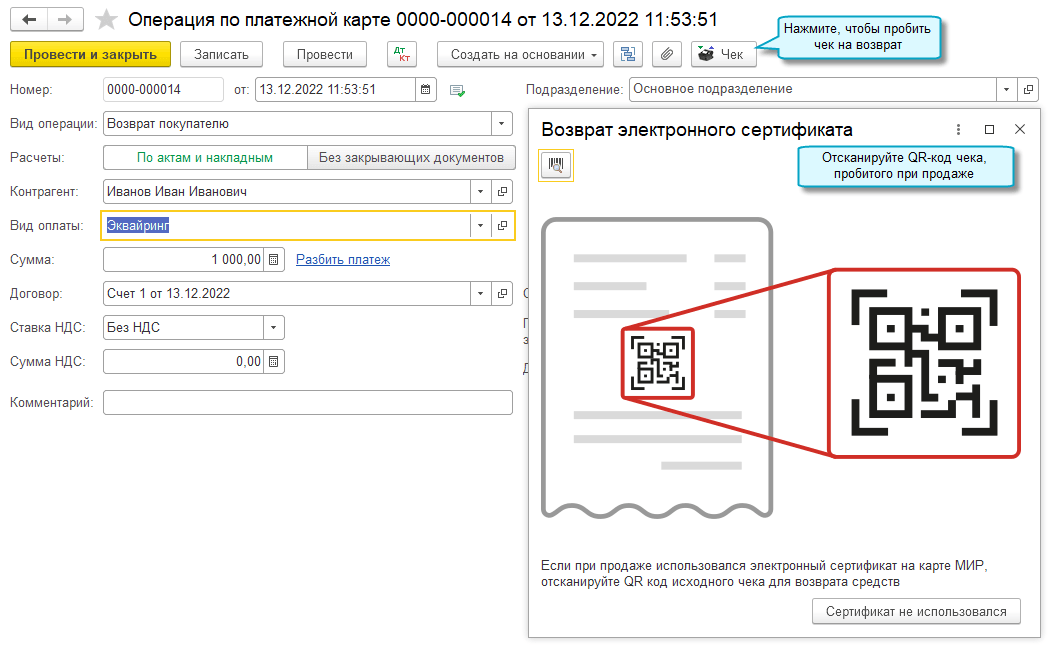This screenshot has width=1057, height=651.
Task: Open calculator for Сумма НДС field
Action: pyautogui.click(x=274, y=361)
